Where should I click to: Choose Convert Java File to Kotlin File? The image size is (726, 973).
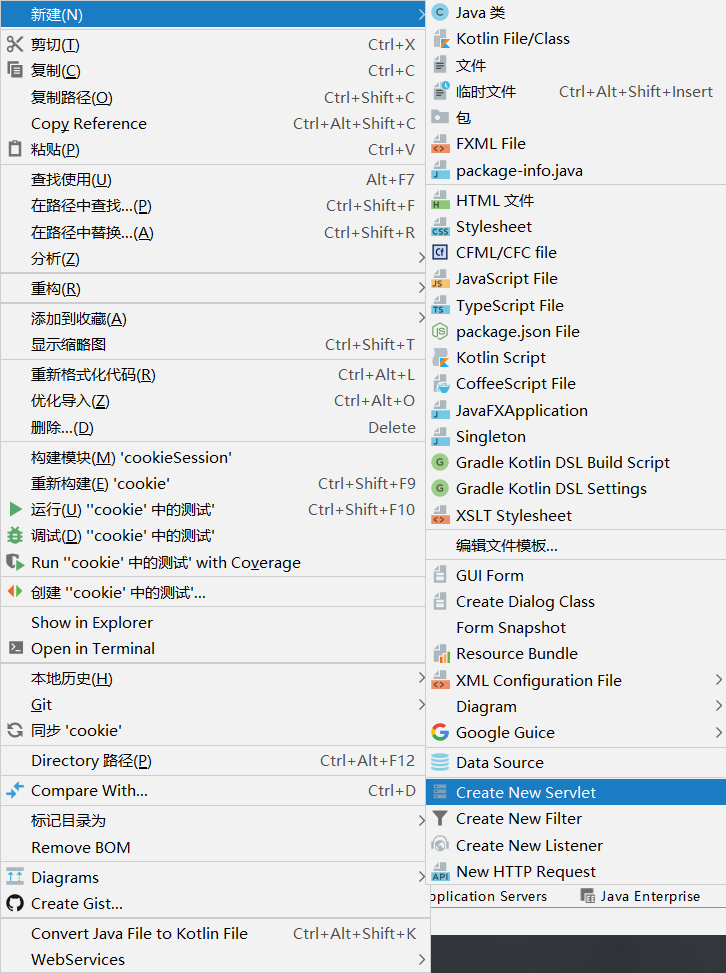click(x=213, y=933)
